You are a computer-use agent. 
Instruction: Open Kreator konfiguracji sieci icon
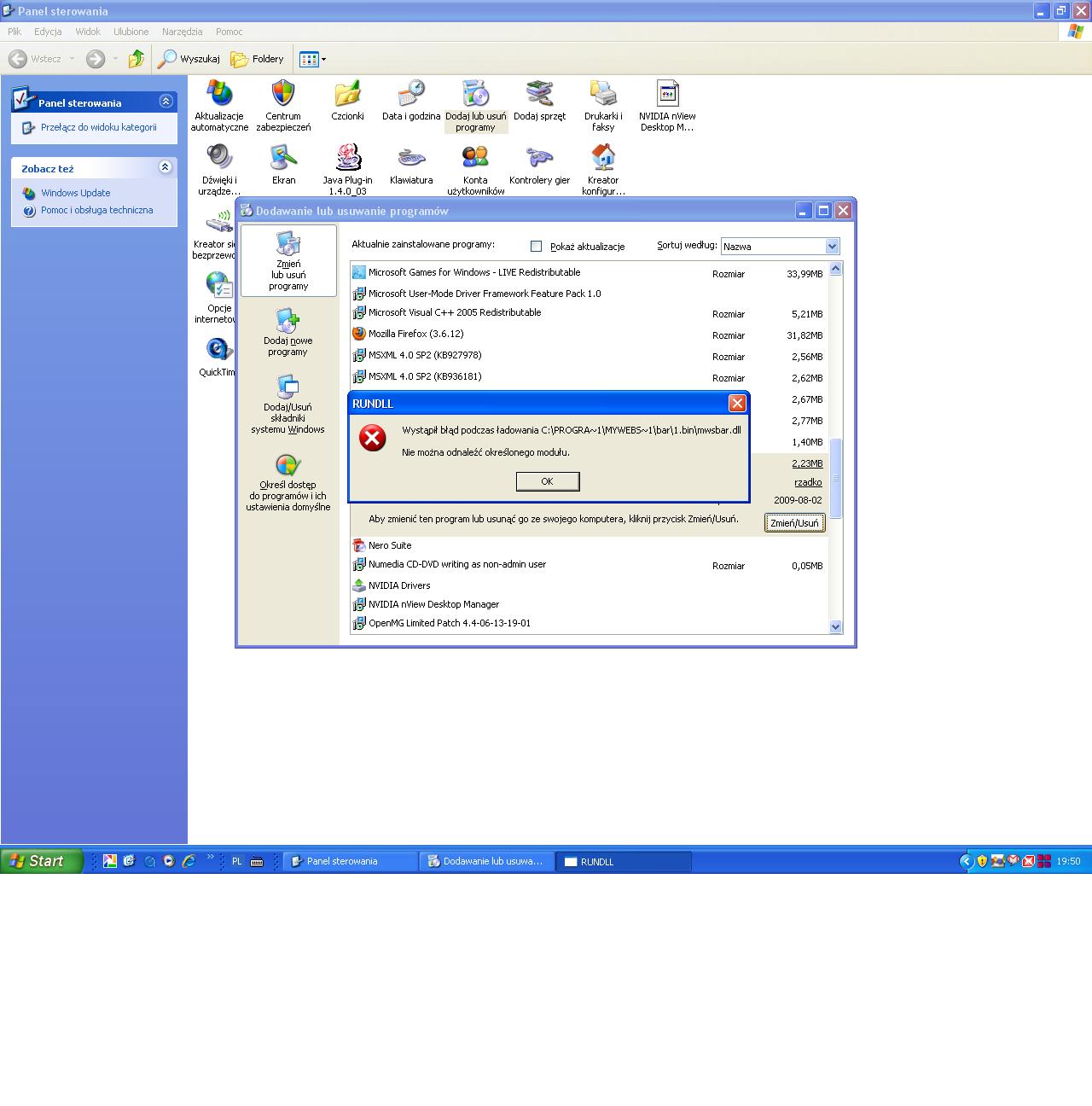(x=603, y=170)
